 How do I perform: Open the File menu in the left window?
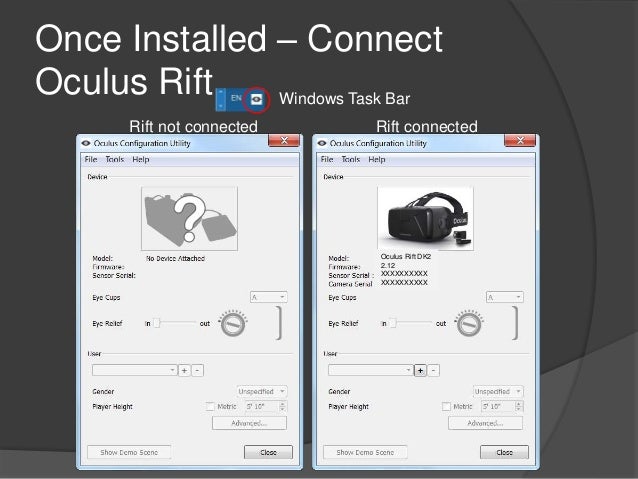point(91,160)
